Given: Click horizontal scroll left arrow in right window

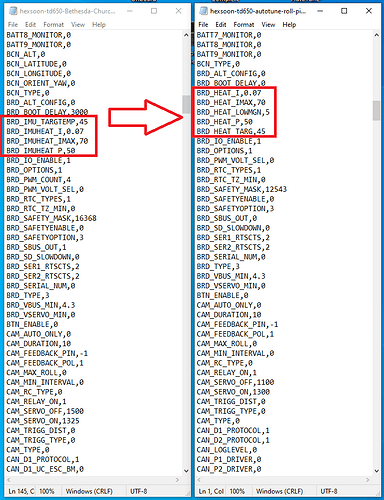Looking at the screenshot, I should pos(199,480).
